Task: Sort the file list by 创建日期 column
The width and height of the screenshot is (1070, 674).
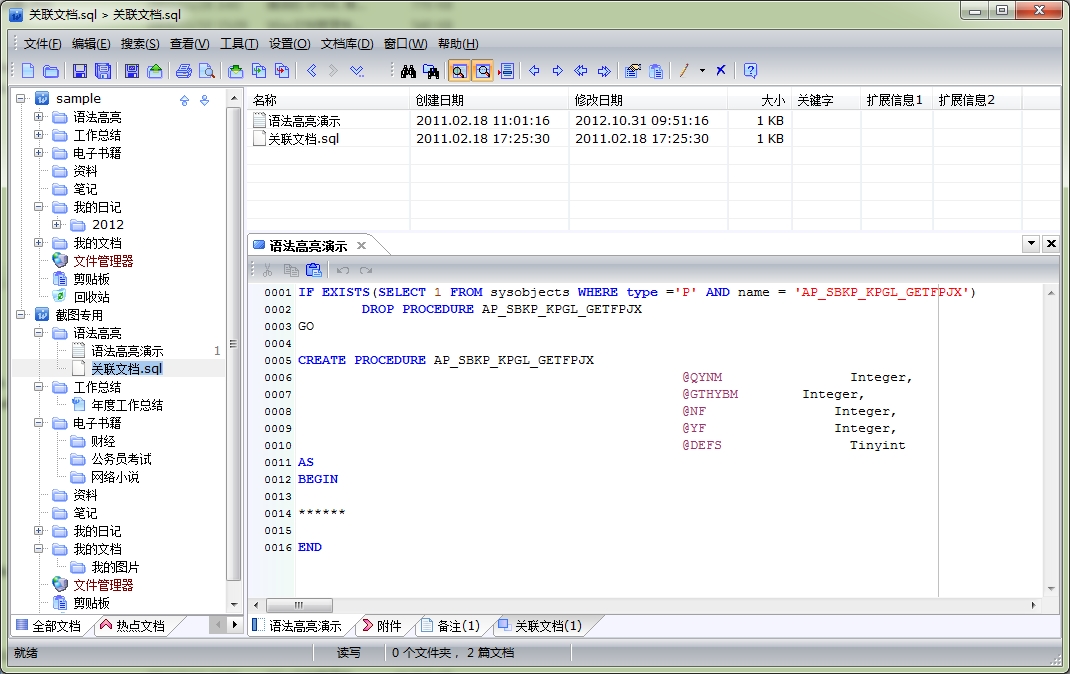Action: [x=489, y=100]
